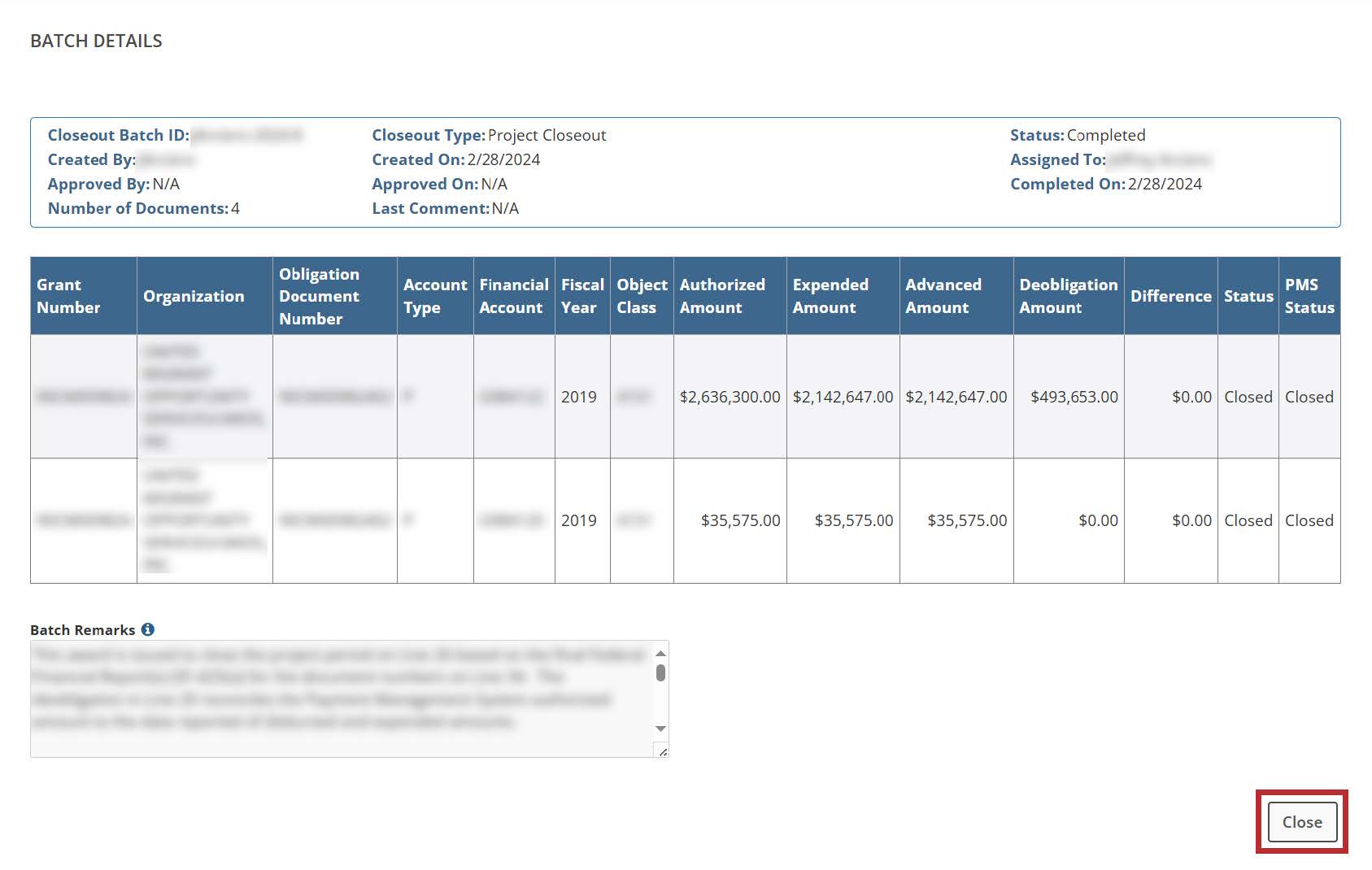Click the Expended Amount column header
This screenshot has width=1372, height=870.
click(x=830, y=296)
